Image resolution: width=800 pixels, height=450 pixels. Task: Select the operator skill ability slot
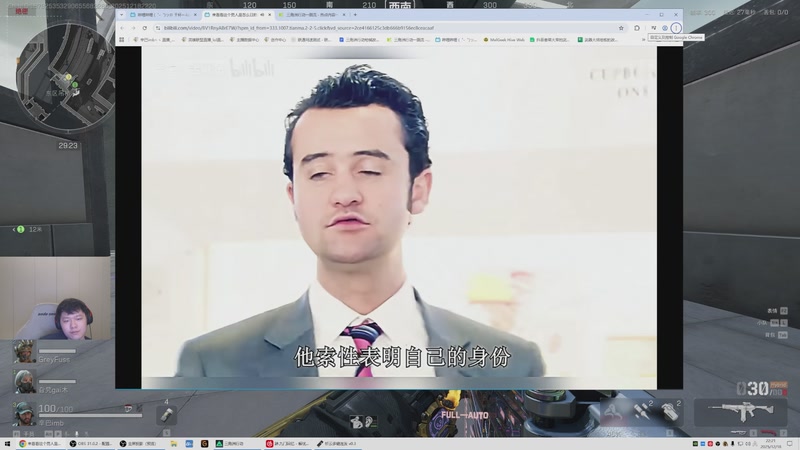coord(614,411)
